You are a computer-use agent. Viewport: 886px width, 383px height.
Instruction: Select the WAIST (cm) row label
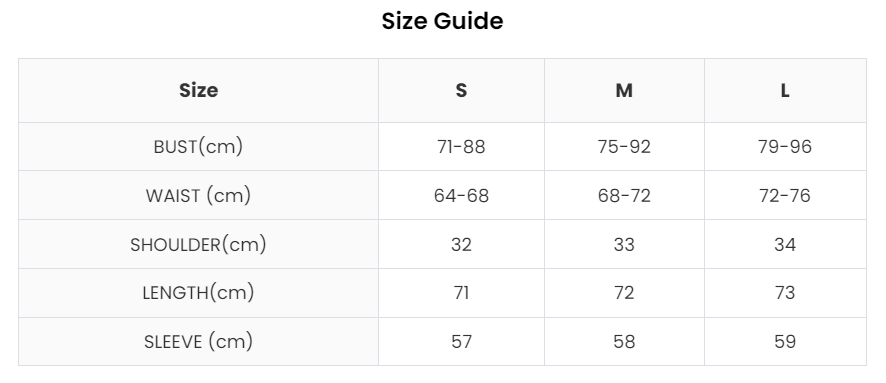tap(198, 195)
